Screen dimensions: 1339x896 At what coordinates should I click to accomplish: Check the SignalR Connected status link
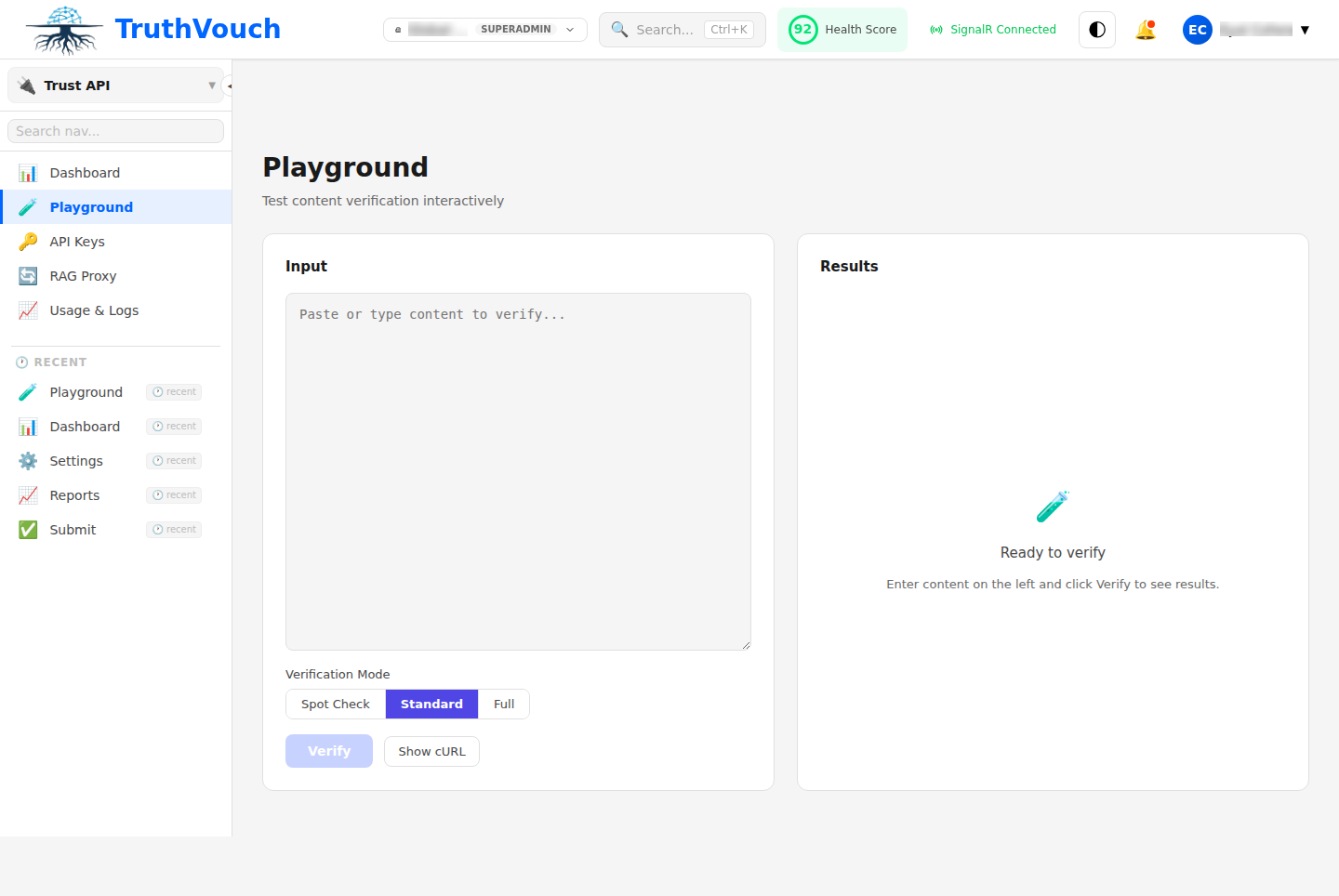click(x=992, y=29)
